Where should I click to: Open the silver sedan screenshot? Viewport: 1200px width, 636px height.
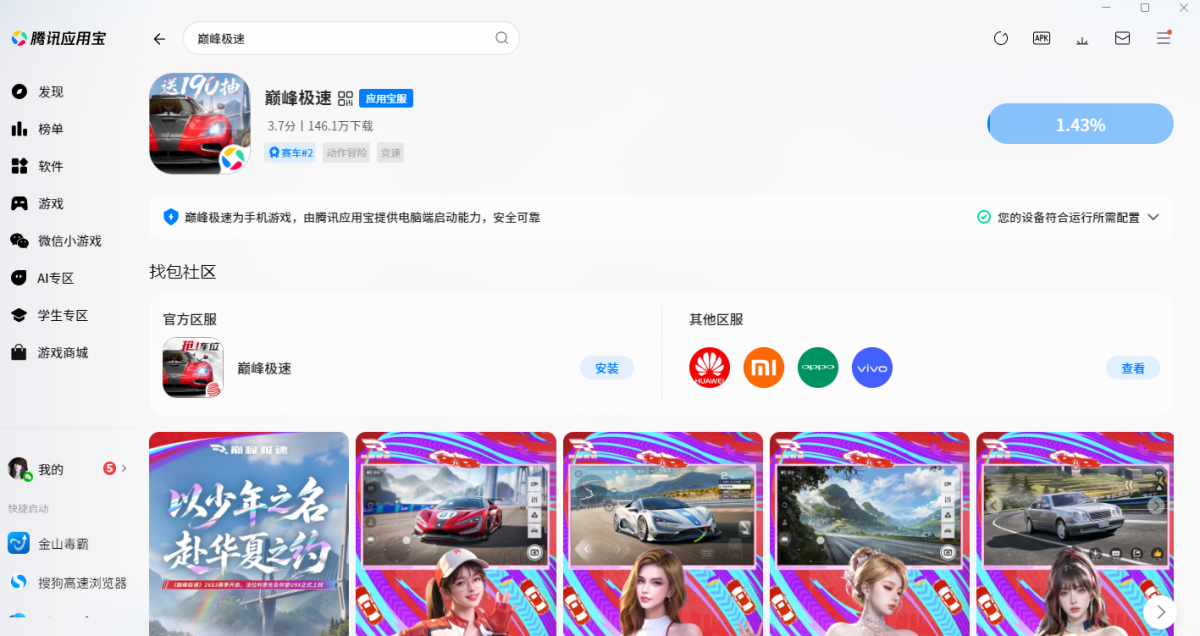[1075, 534]
